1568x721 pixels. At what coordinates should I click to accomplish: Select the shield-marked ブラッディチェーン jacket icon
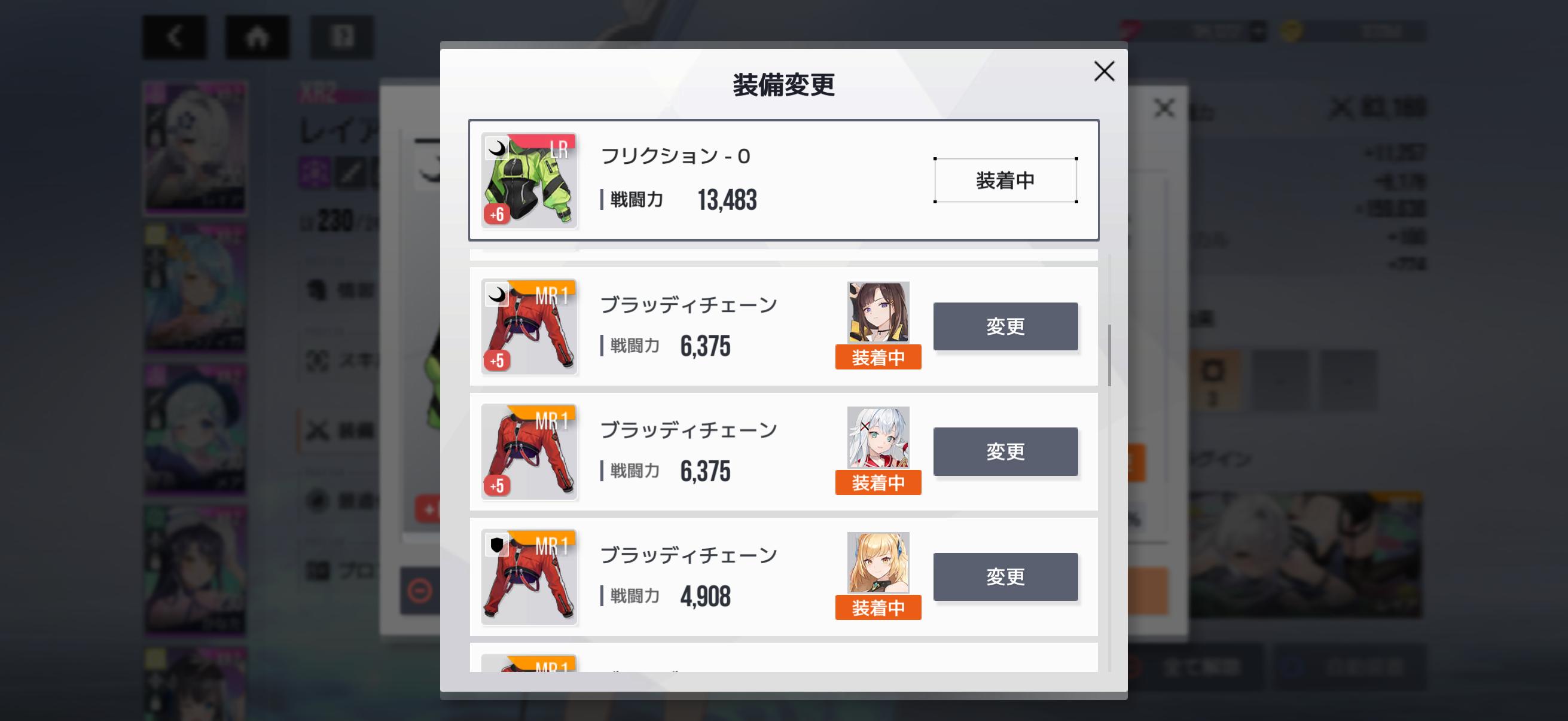(x=529, y=577)
